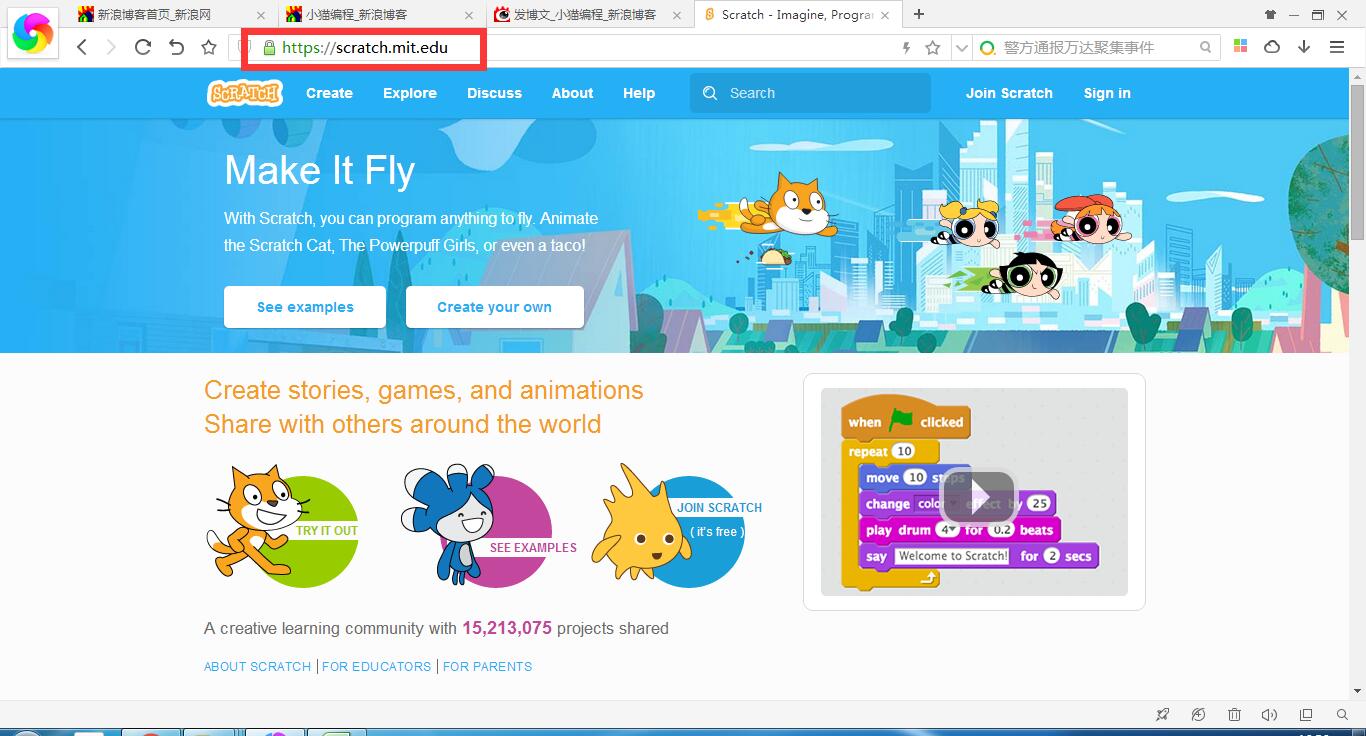The image size is (1366, 736).
Task: Click the 360 browser logo icon
Action: coord(33,34)
